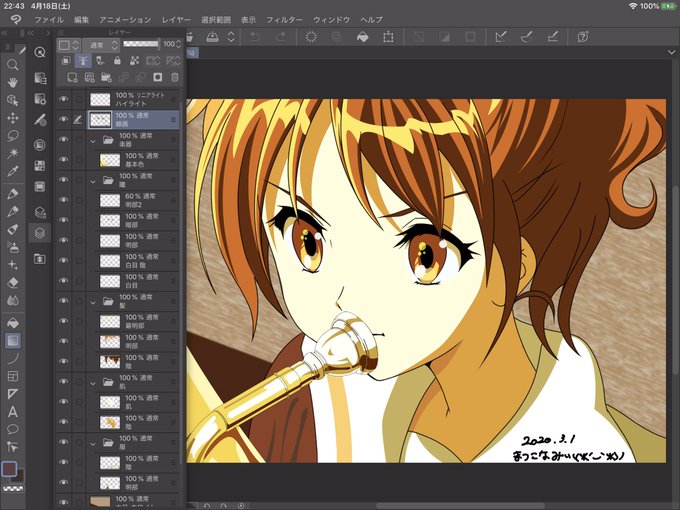
Task: Open the ファイル menu
Action: [49, 20]
